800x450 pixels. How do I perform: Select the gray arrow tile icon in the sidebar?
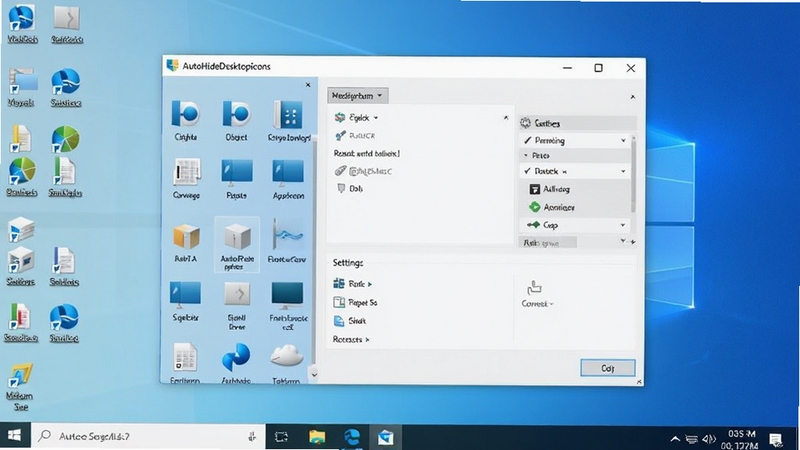[237, 294]
